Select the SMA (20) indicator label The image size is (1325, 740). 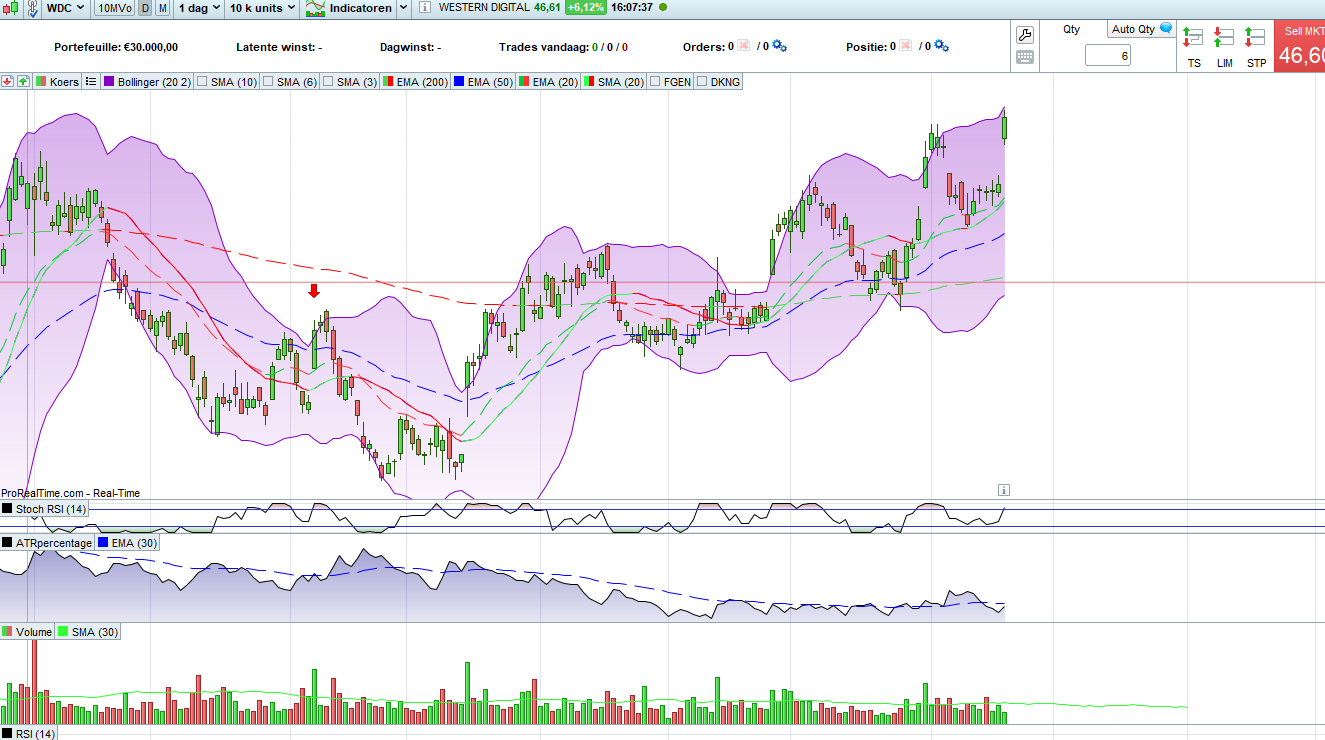[621, 82]
